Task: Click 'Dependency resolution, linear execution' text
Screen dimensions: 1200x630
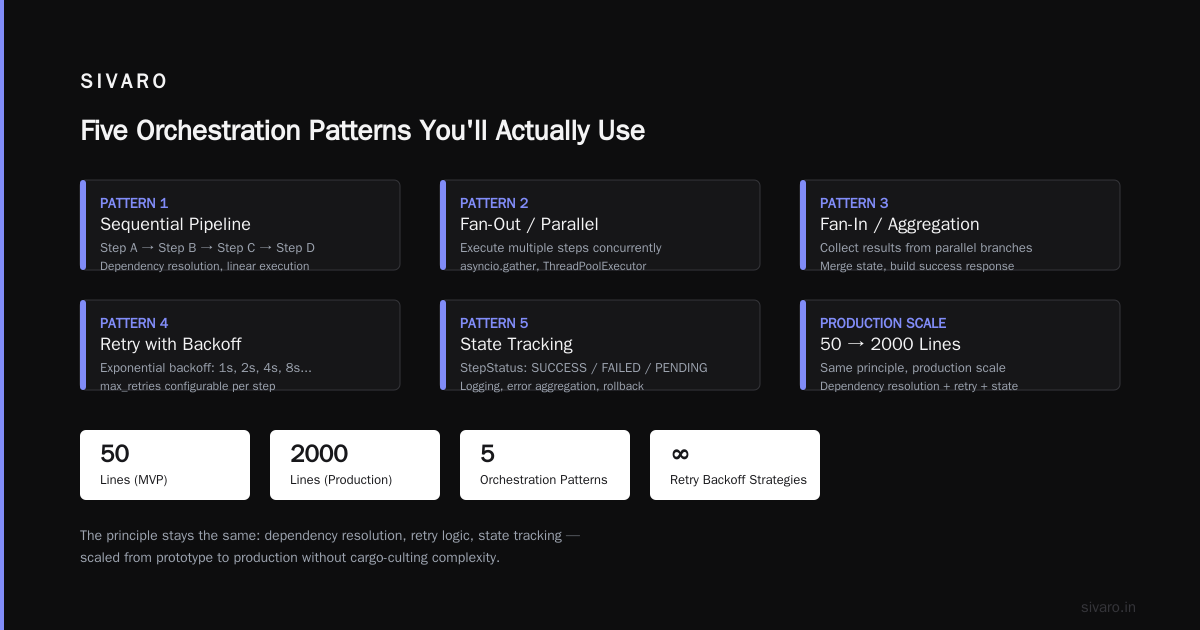Action: [204, 266]
